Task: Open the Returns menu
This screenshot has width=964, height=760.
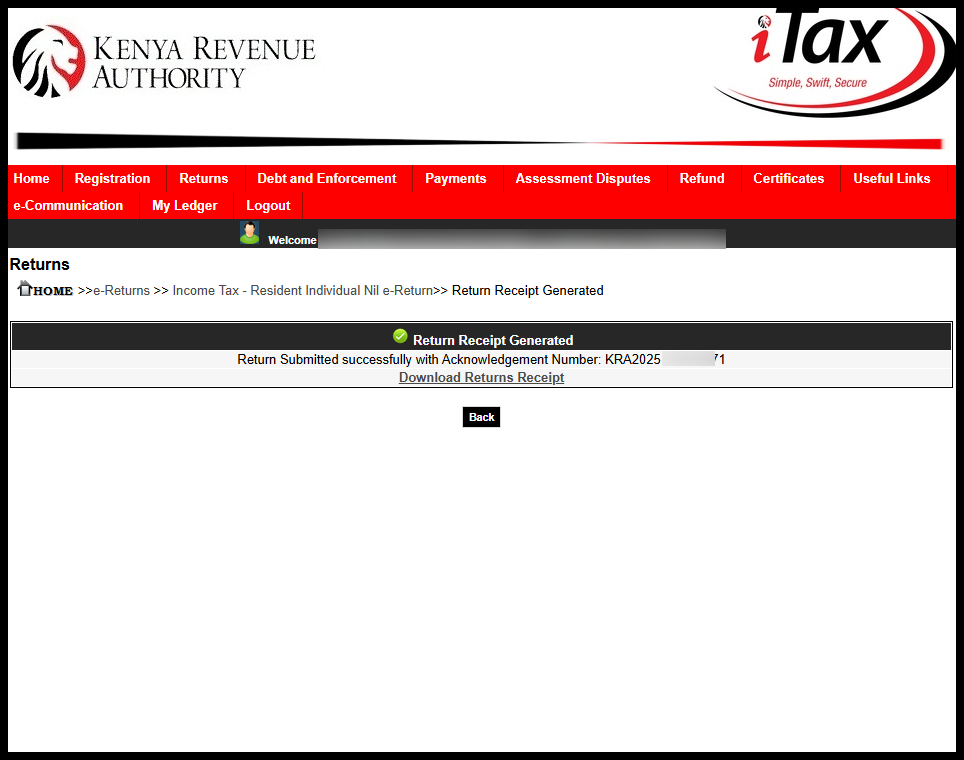Action: point(204,178)
